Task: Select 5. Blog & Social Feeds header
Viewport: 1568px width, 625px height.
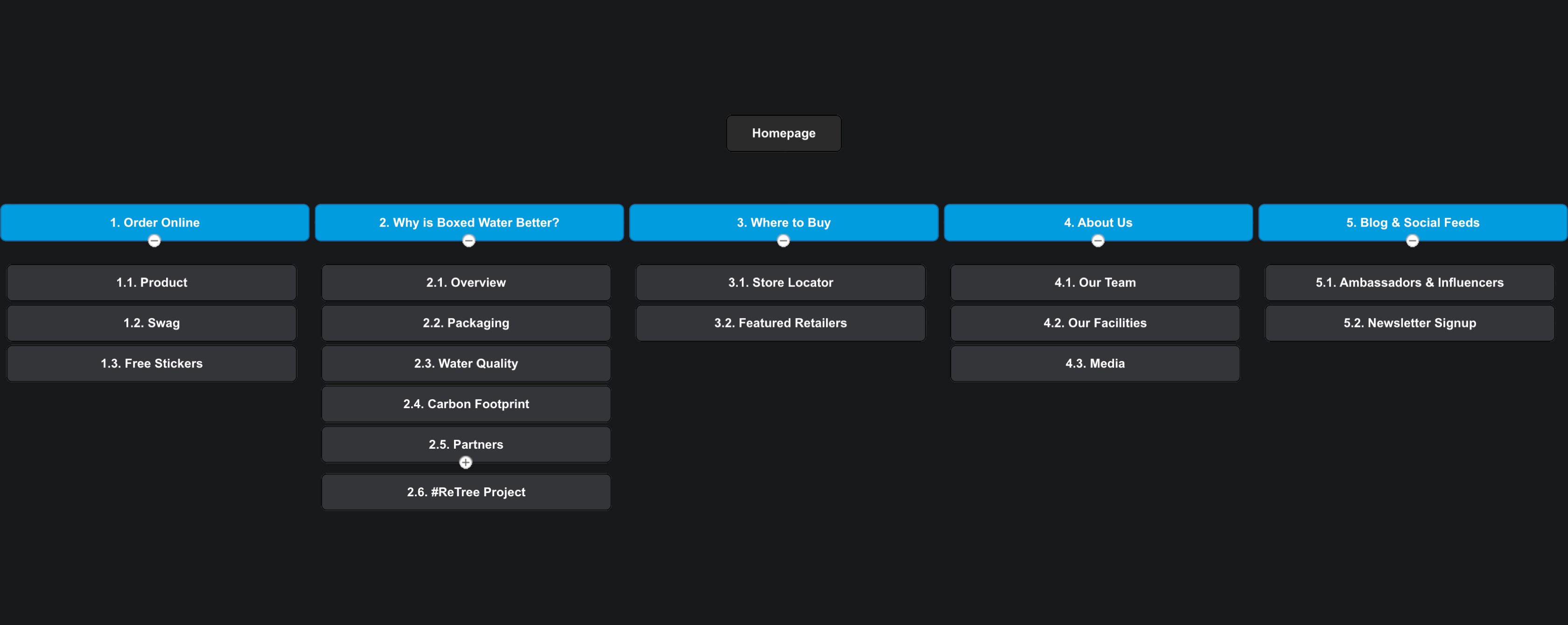Action: pyautogui.click(x=1413, y=223)
